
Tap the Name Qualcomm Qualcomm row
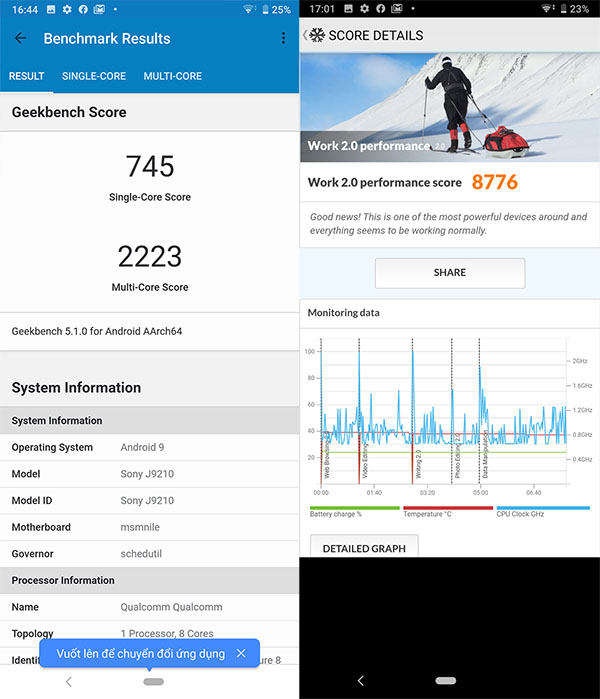(149, 607)
